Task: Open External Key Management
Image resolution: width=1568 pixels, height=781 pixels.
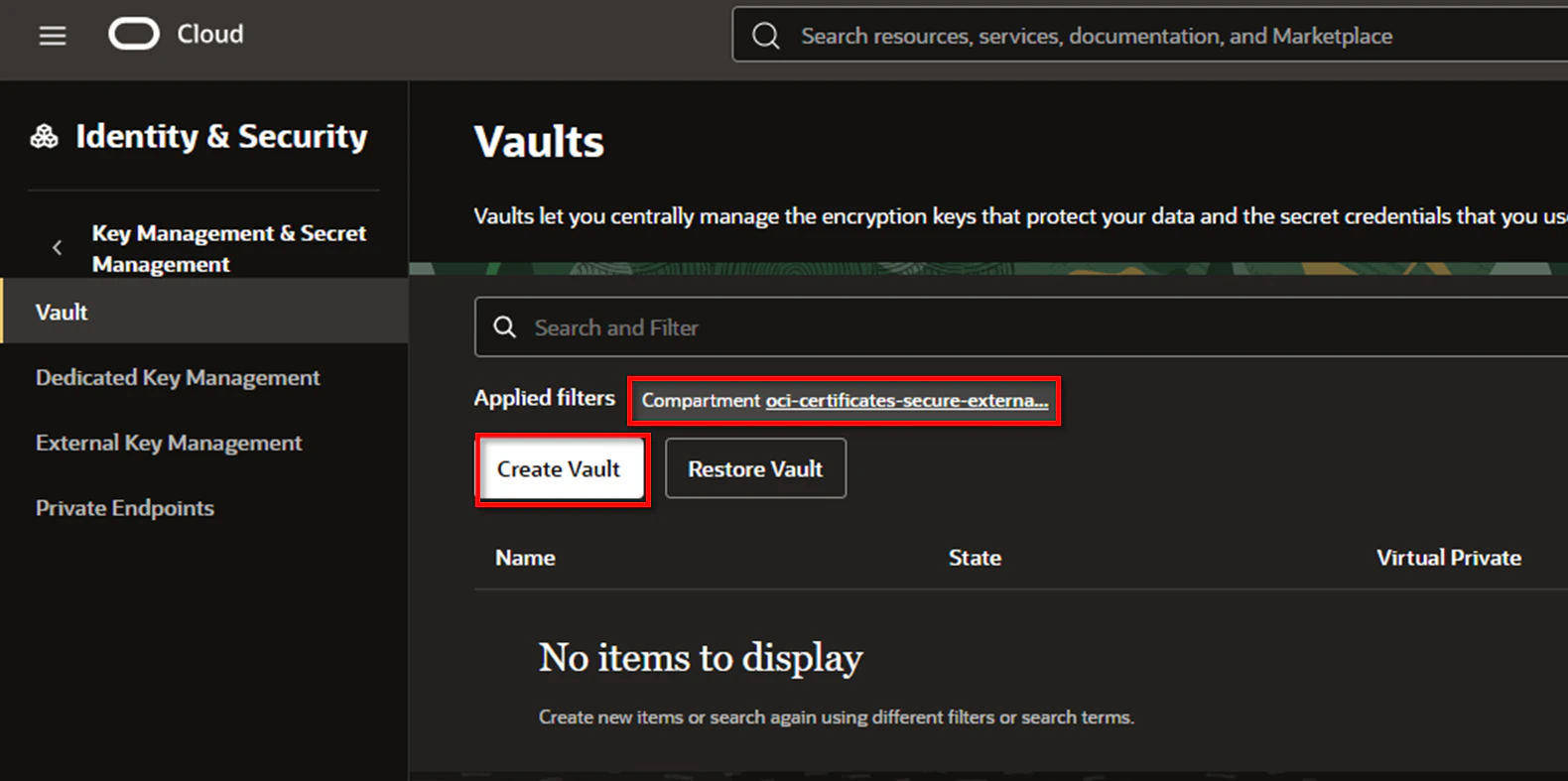Action: 169,443
